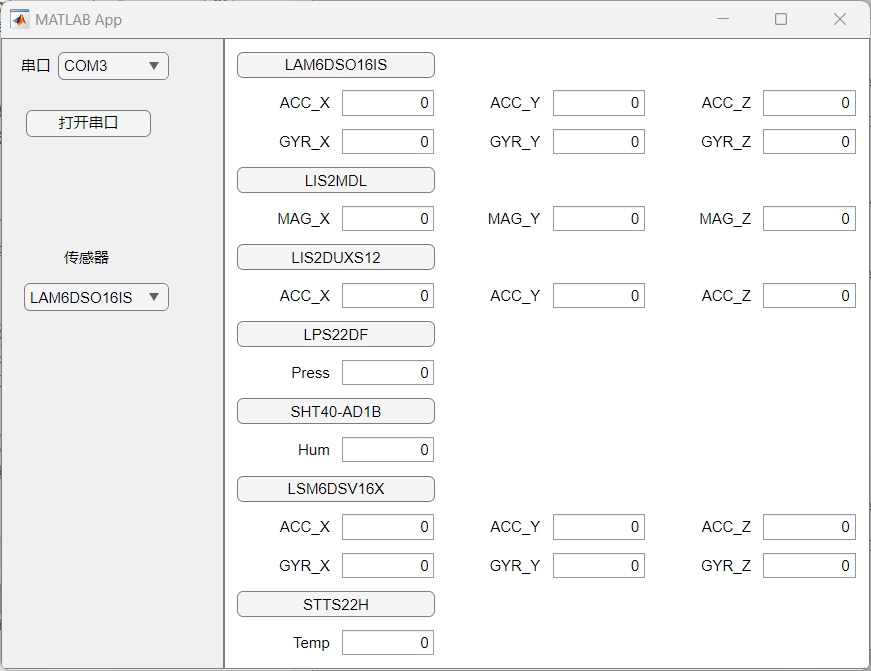Select the MAG_X value field
Viewport: 871px width, 671px height.
[388, 219]
